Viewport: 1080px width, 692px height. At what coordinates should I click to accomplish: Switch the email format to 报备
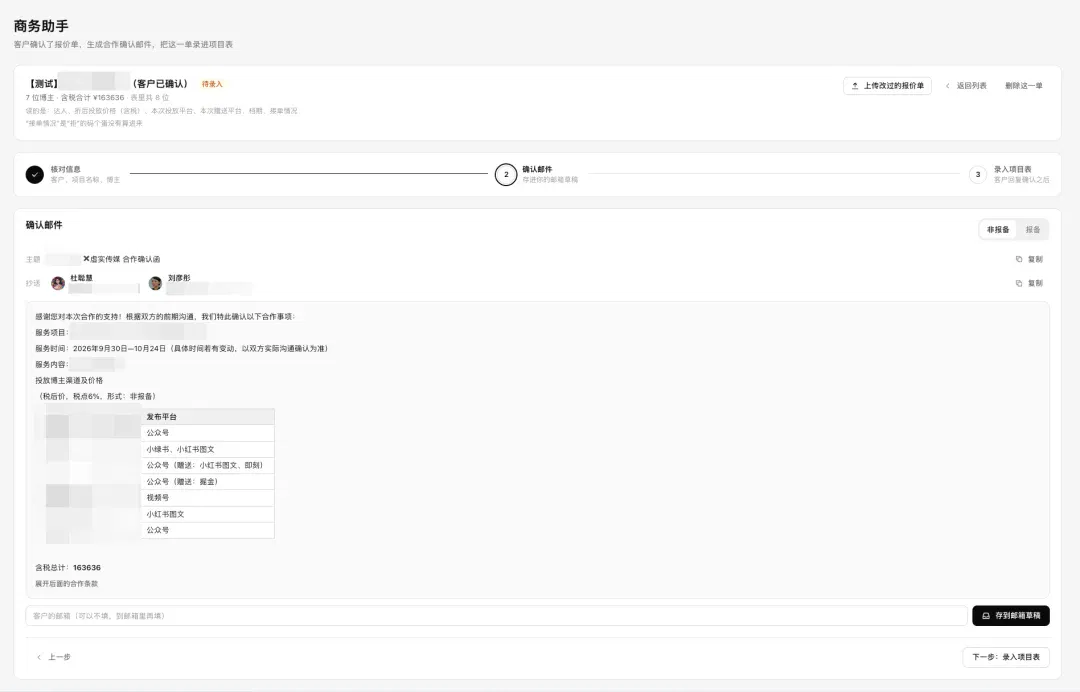pyautogui.click(x=1032, y=230)
